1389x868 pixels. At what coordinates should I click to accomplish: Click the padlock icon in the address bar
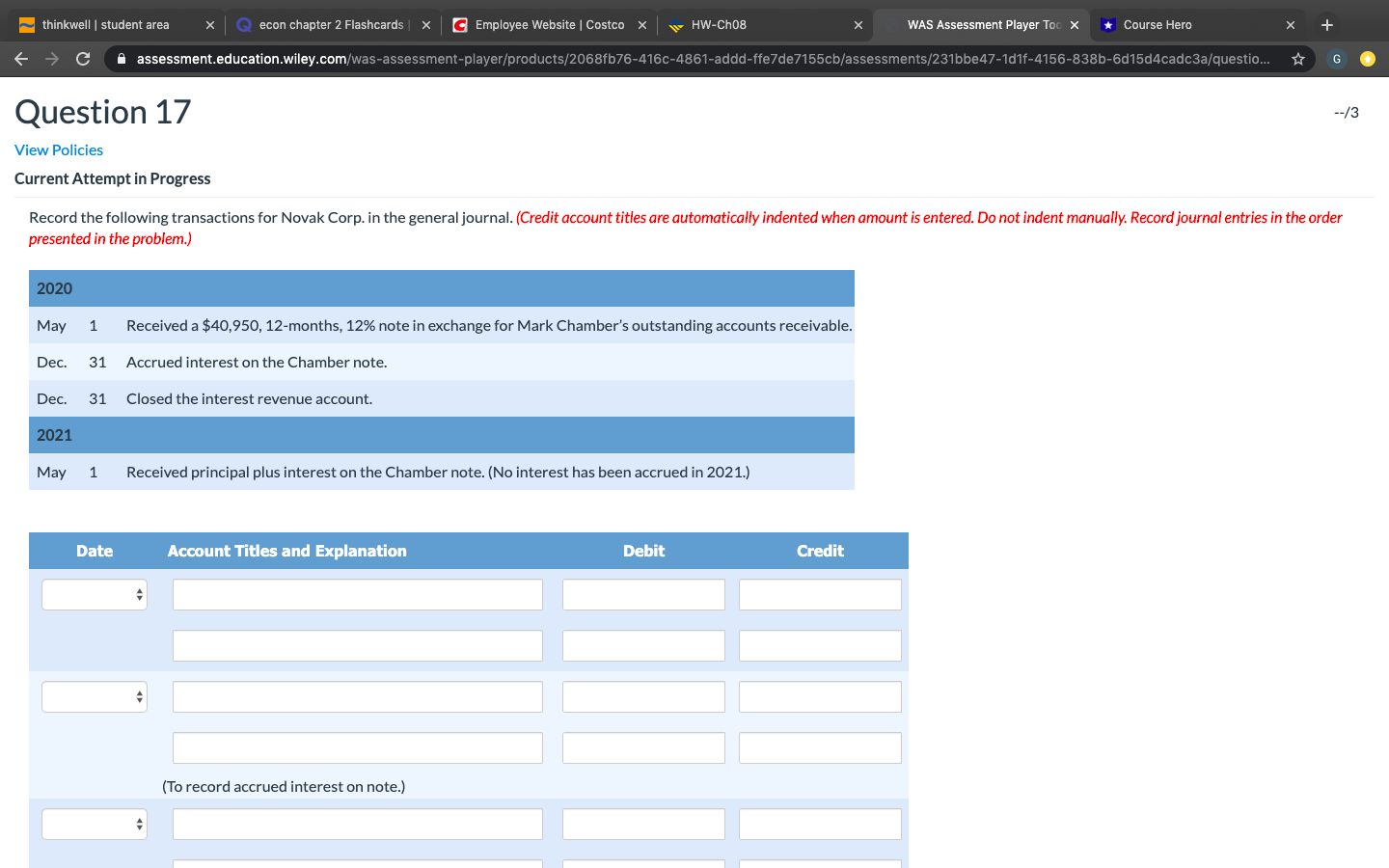(121, 58)
